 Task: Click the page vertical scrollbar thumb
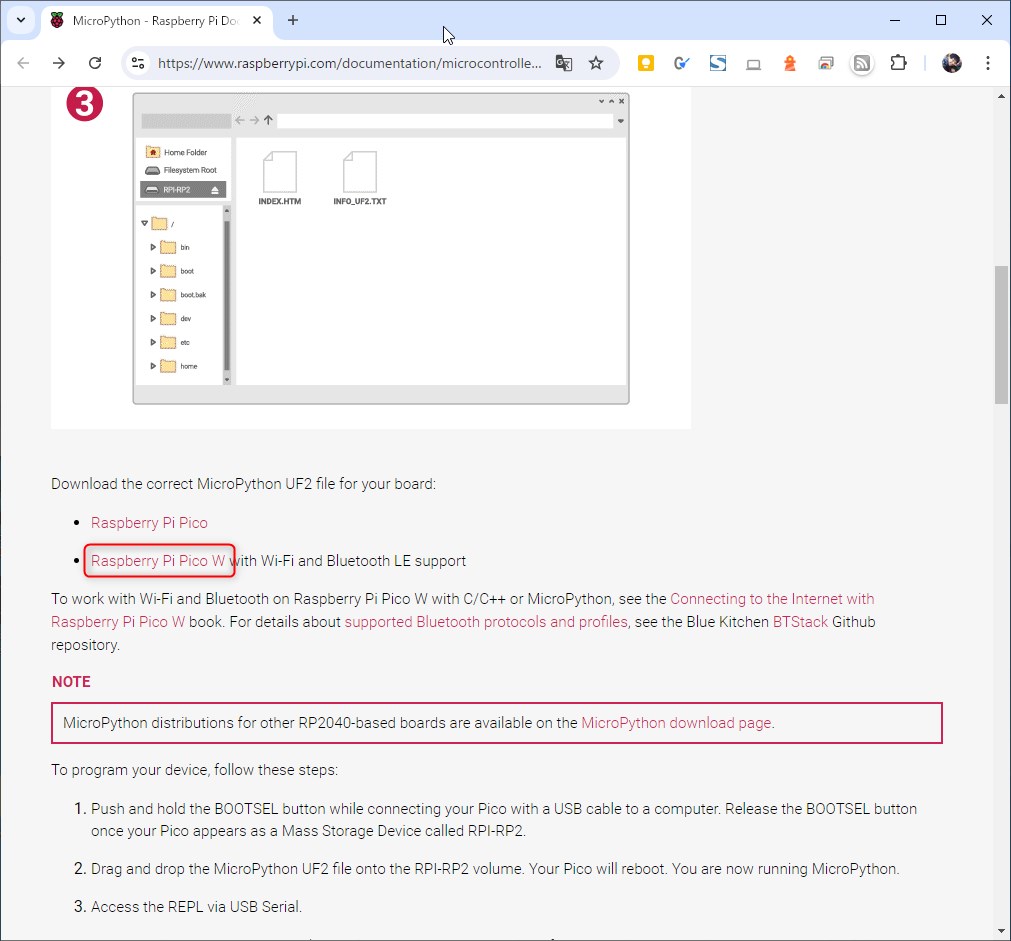(1001, 335)
